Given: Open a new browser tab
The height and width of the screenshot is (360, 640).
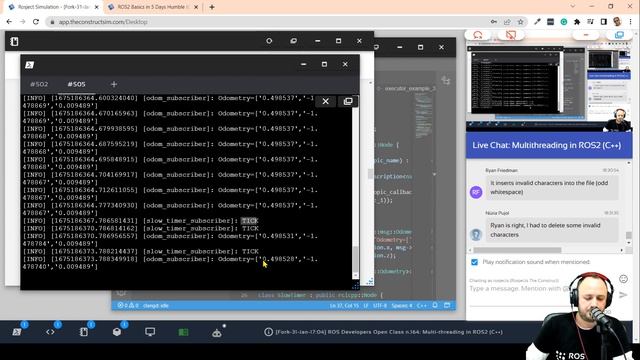Looking at the screenshot, I should tap(212, 7).
